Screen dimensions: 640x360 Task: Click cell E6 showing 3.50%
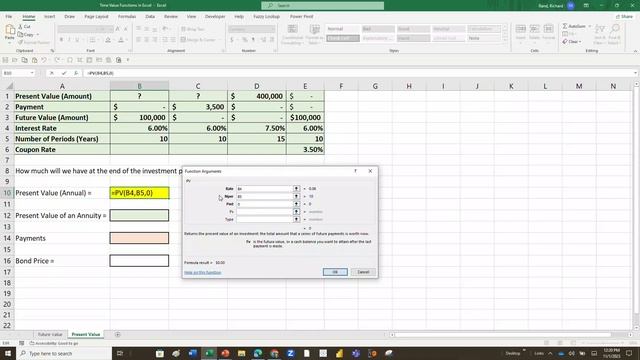[x=305, y=149]
